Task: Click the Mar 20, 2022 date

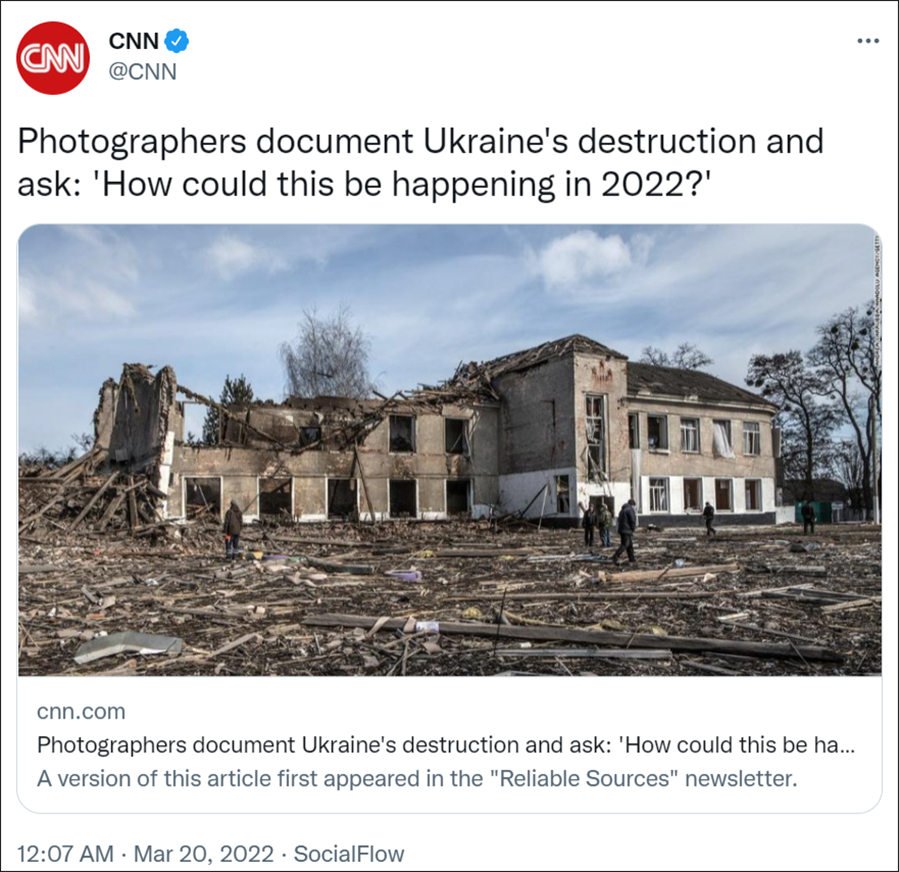Action: (204, 854)
